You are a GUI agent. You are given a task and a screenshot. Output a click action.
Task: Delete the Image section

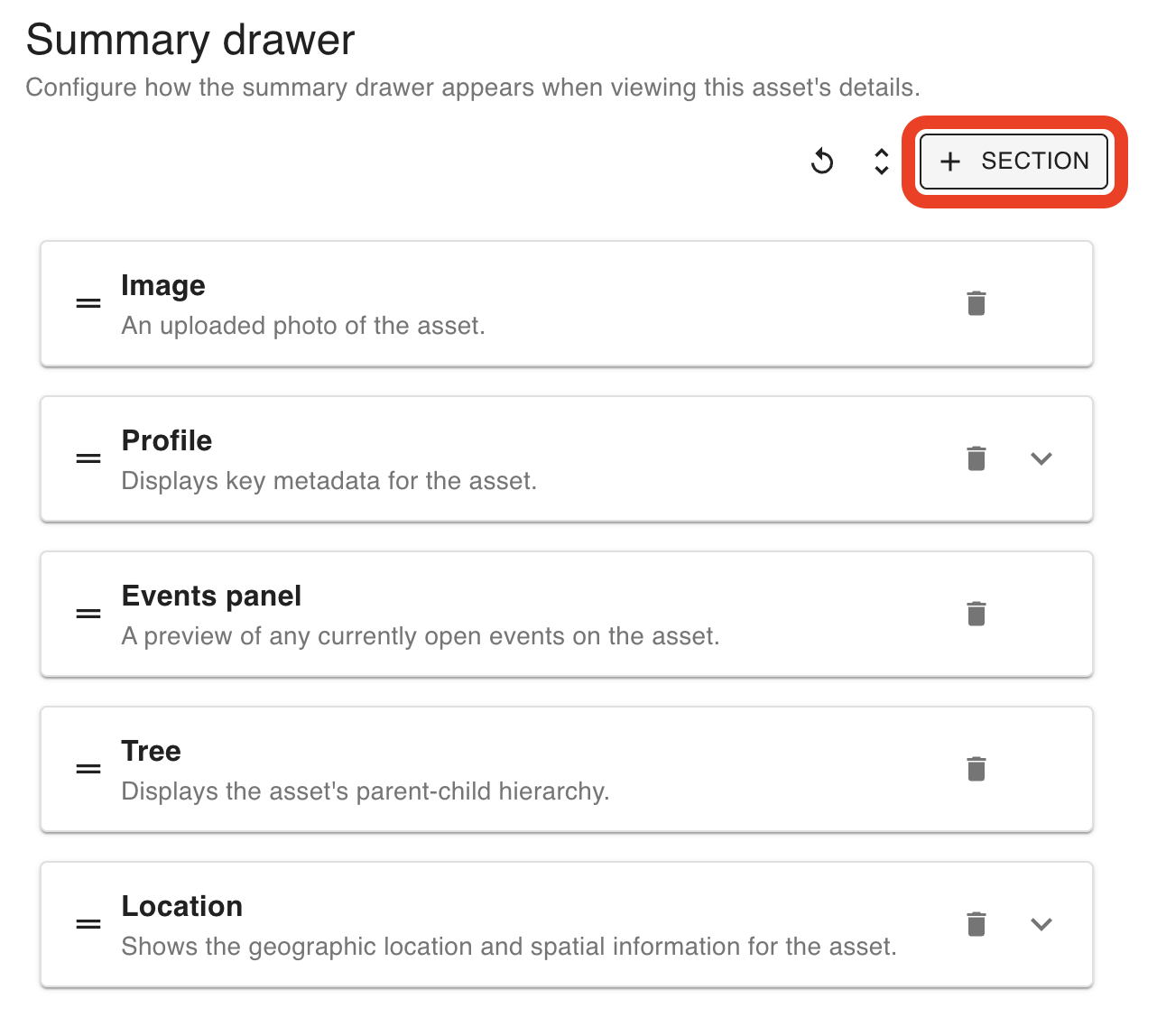point(976,303)
